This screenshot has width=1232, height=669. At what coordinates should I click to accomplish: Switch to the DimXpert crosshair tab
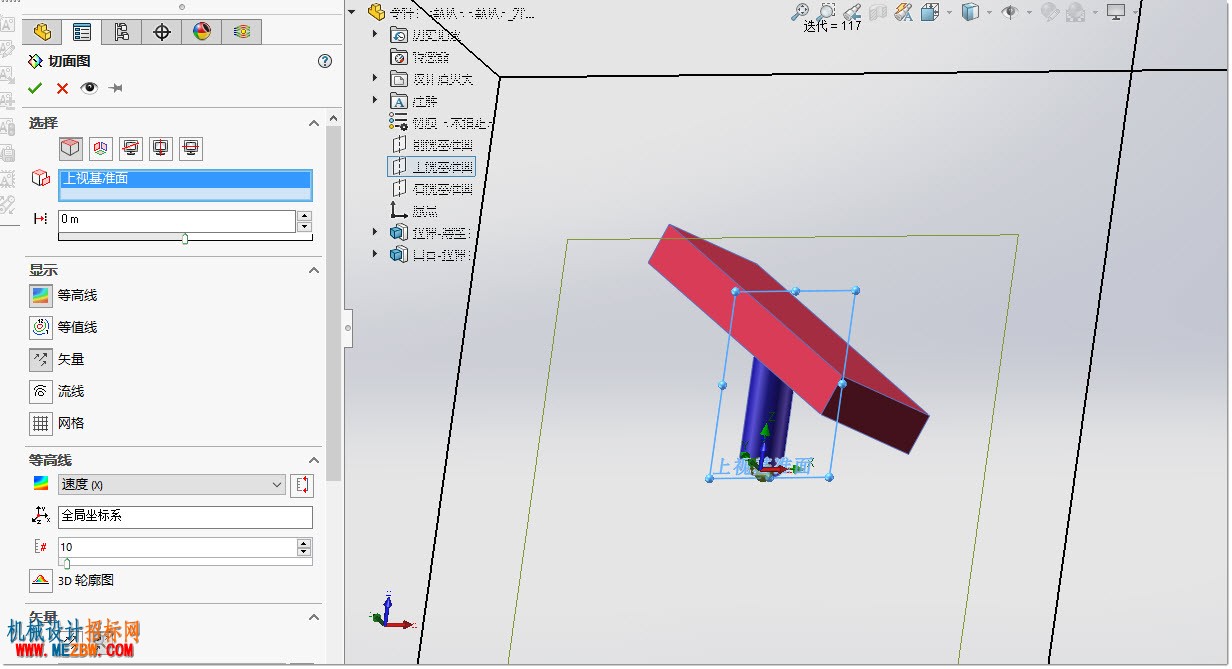[162, 32]
